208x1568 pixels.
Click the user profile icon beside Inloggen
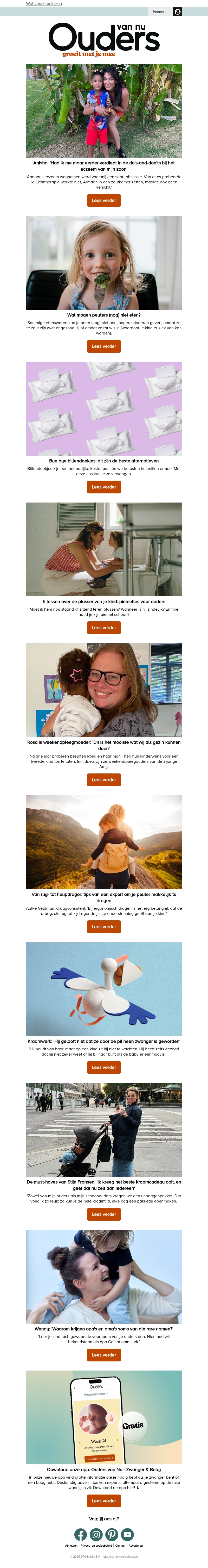(x=177, y=11)
